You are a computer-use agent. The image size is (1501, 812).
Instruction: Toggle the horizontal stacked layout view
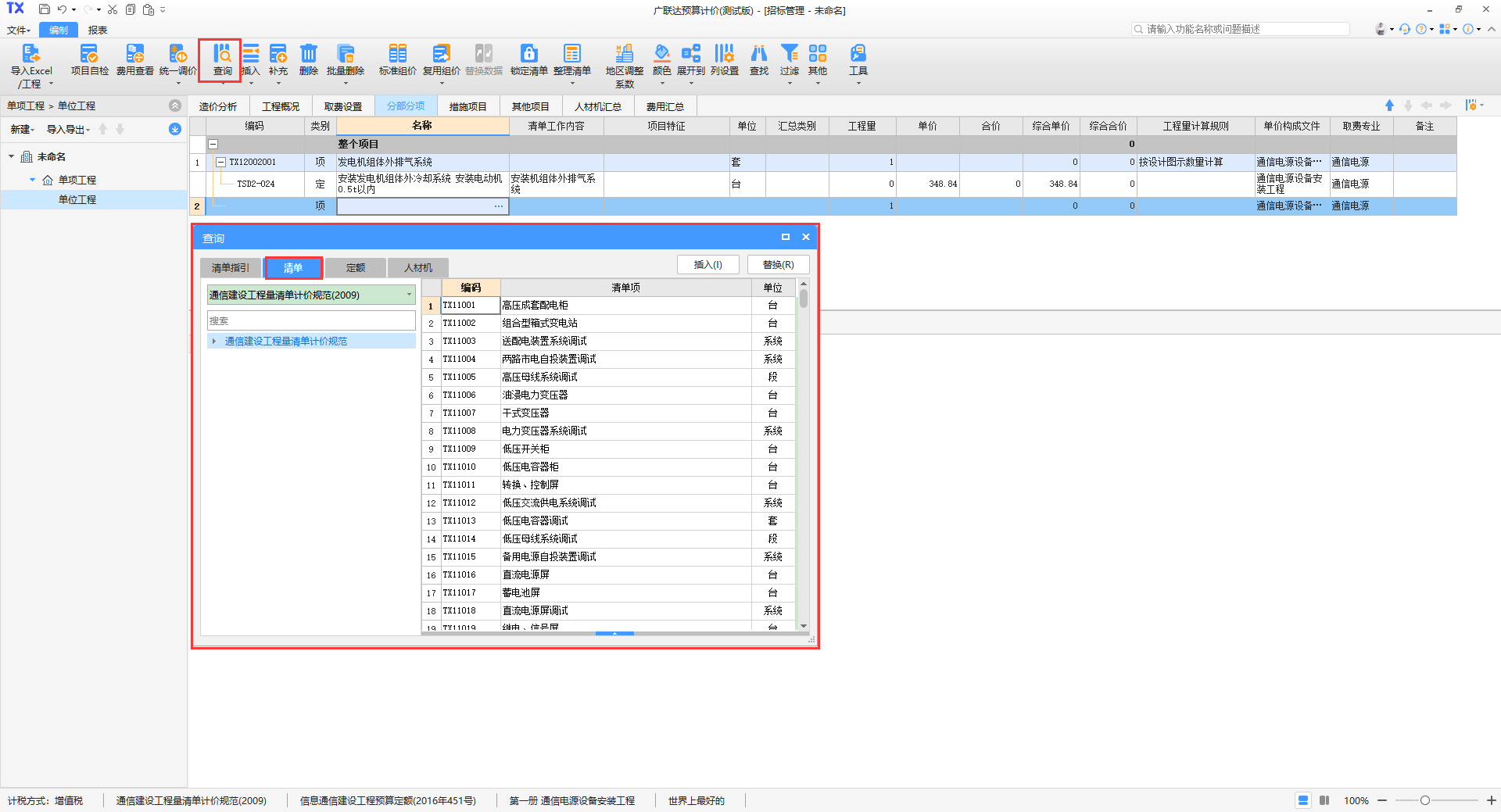click(x=1303, y=800)
